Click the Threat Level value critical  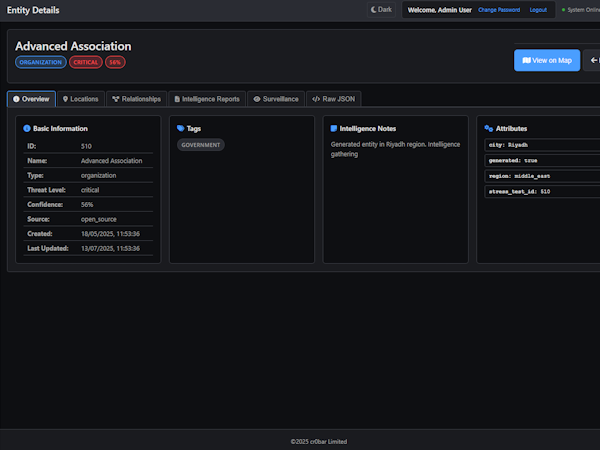coord(90,190)
